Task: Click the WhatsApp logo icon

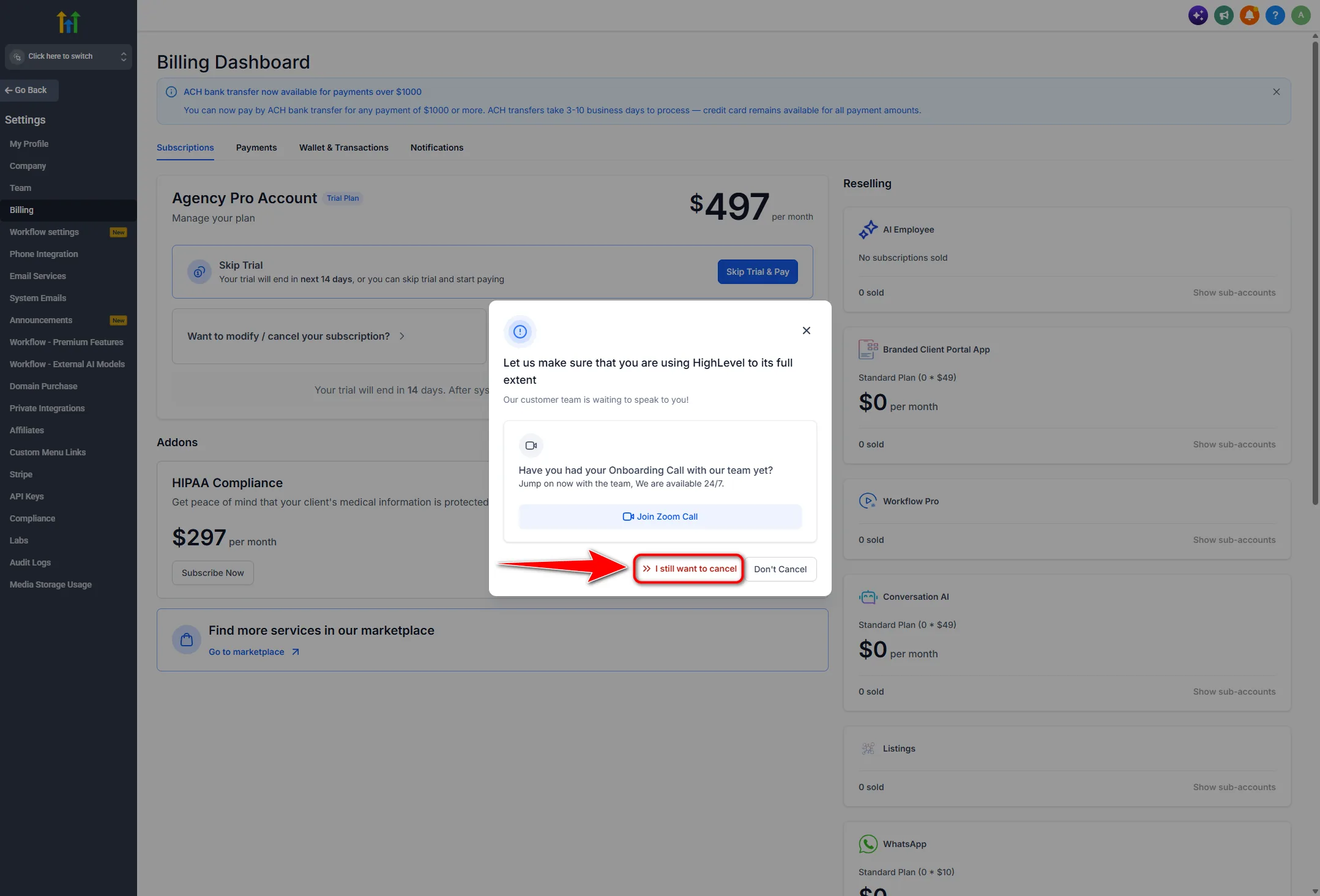Action: [x=868, y=844]
